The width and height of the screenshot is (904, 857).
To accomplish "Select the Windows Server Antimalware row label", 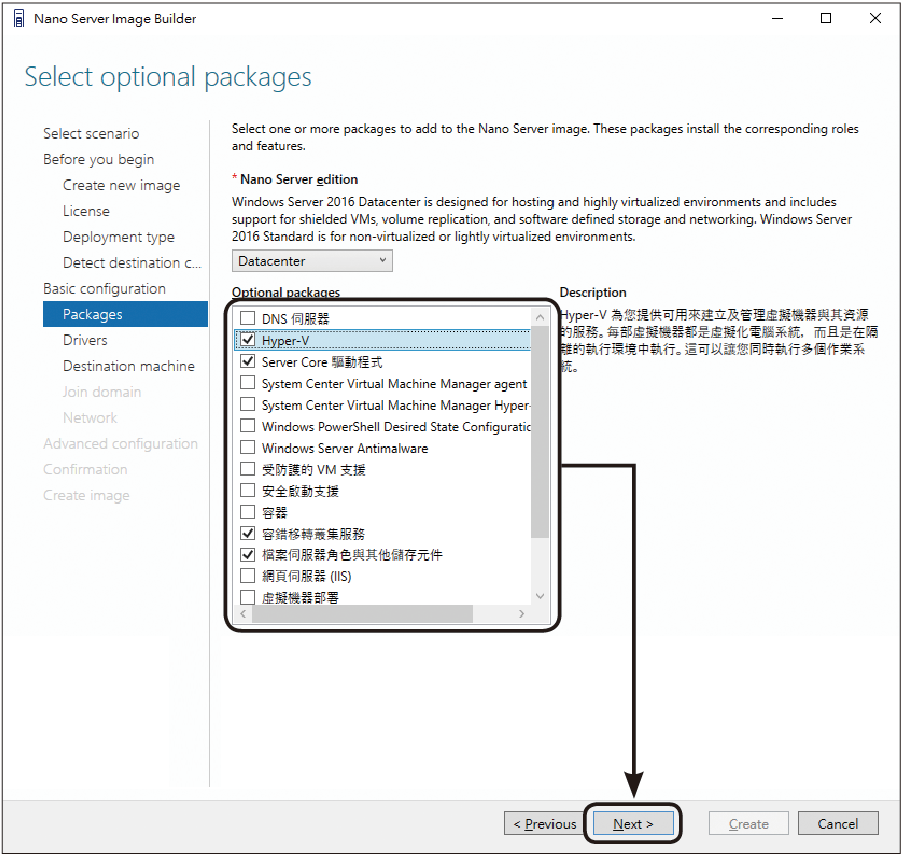I will pos(345,448).
